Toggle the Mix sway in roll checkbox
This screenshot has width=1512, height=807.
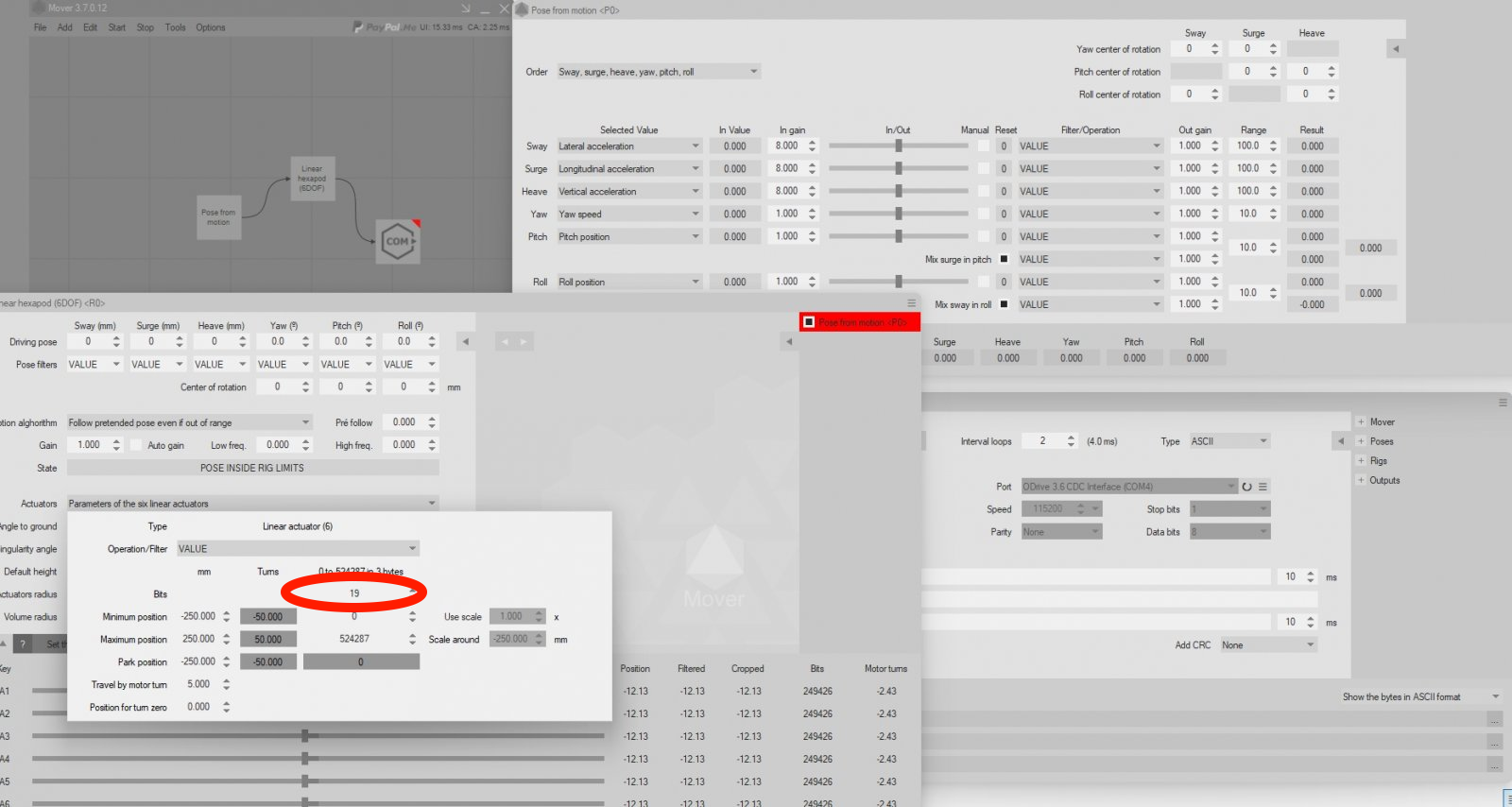point(1004,304)
